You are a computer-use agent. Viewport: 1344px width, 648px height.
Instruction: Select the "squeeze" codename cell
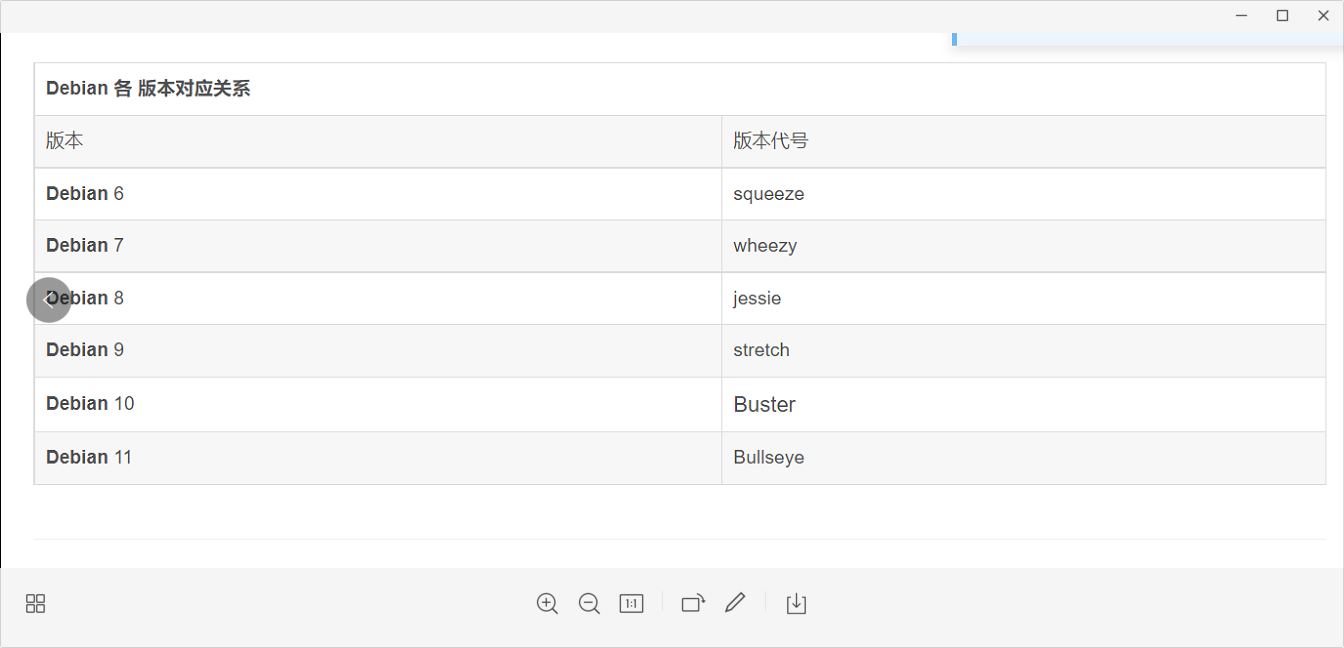click(1024, 194)
